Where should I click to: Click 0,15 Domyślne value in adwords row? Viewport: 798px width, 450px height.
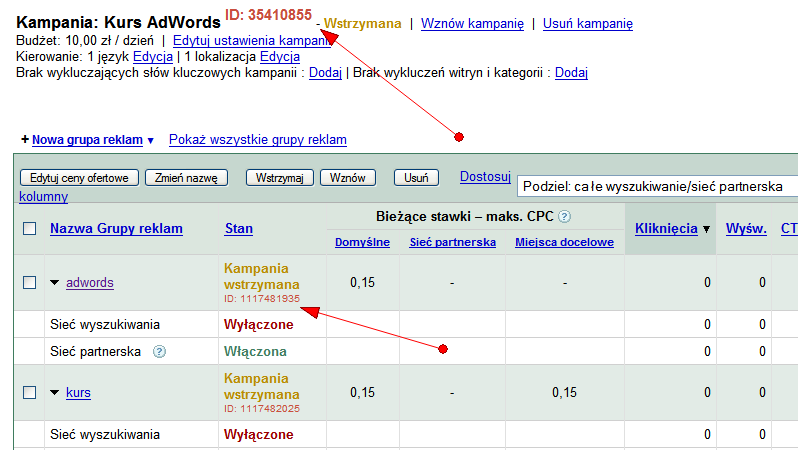362,283
